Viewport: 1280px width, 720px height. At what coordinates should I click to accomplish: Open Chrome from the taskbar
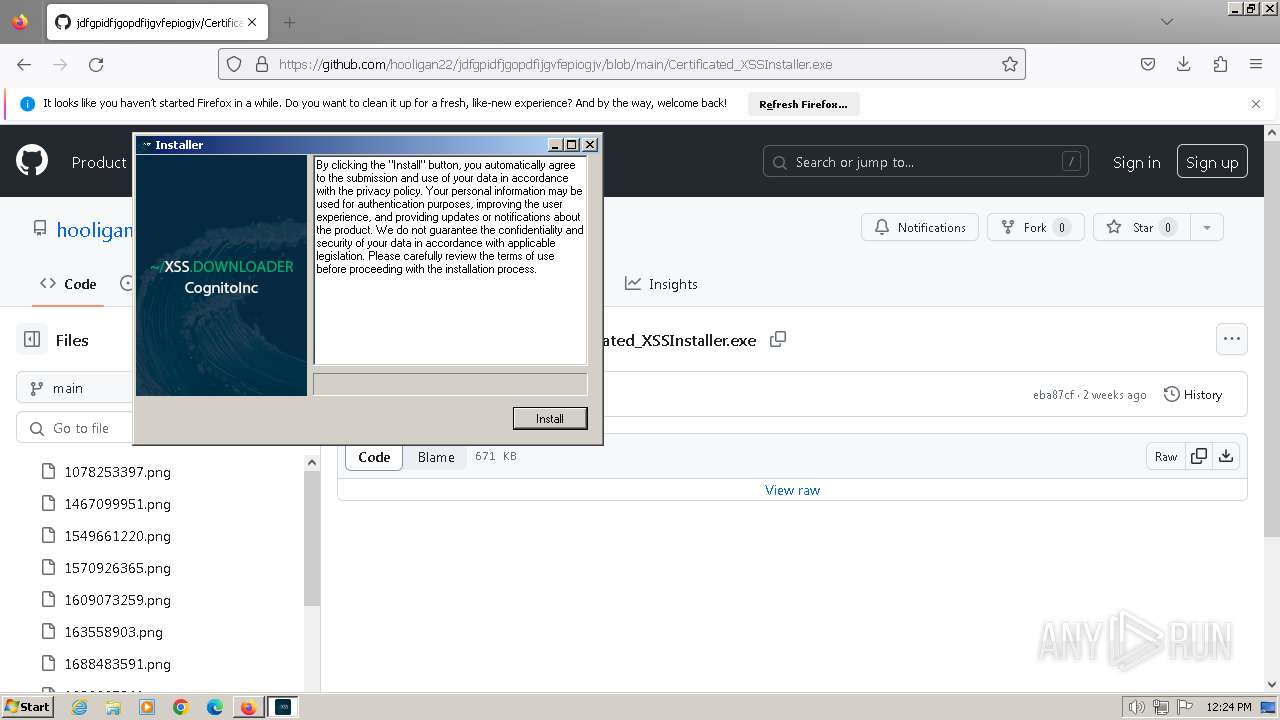(x=181, y=707)
